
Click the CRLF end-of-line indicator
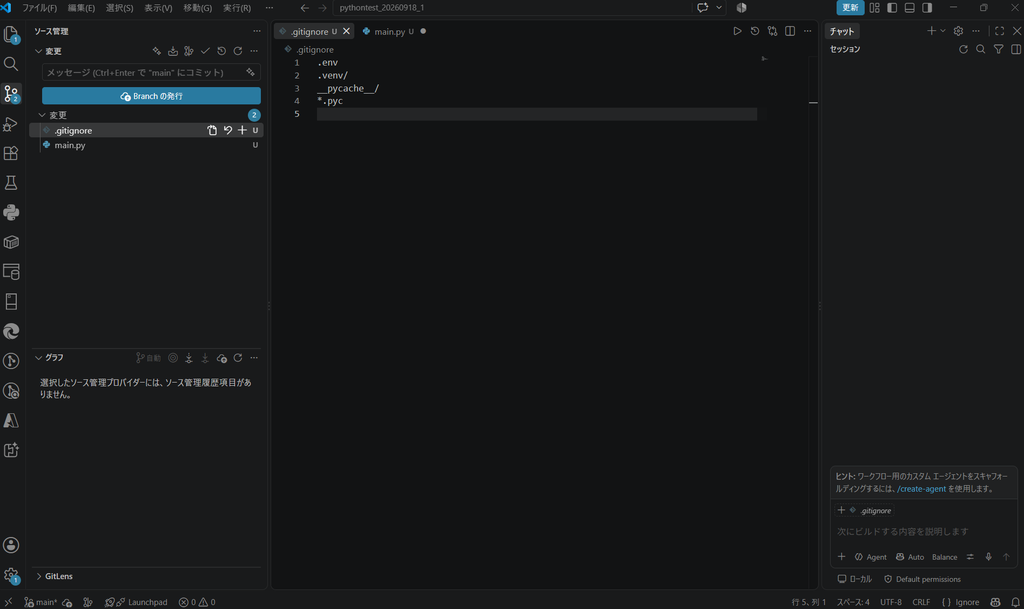tap(921, 602)
